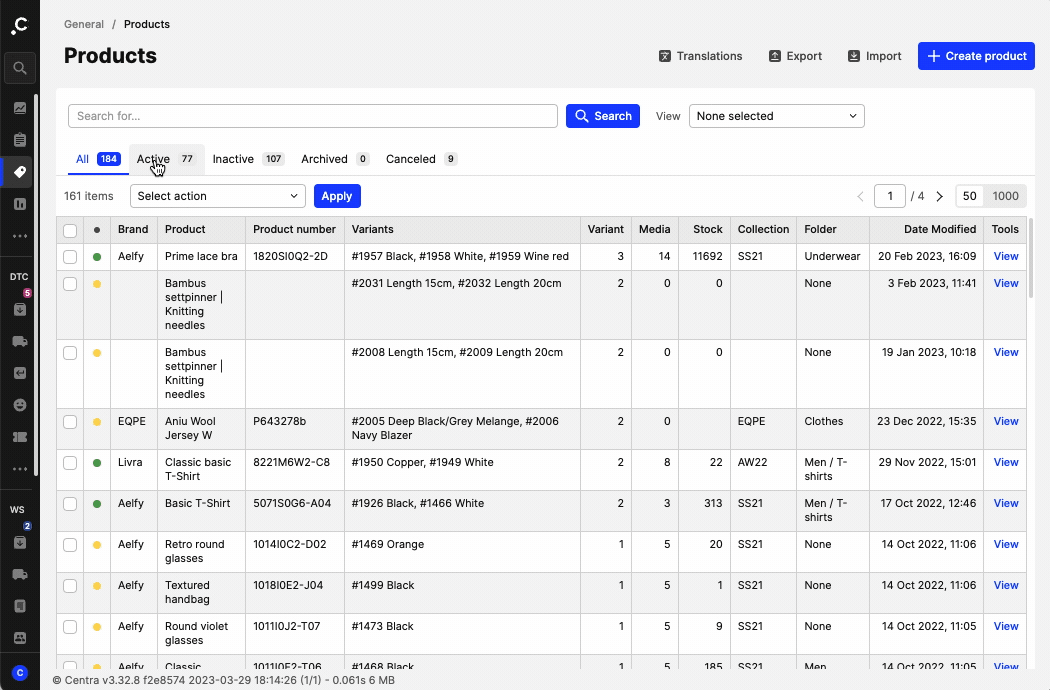This screenshot has height=690, width=1050.
Task: Click the product search input field
Action: click(312, 116)
